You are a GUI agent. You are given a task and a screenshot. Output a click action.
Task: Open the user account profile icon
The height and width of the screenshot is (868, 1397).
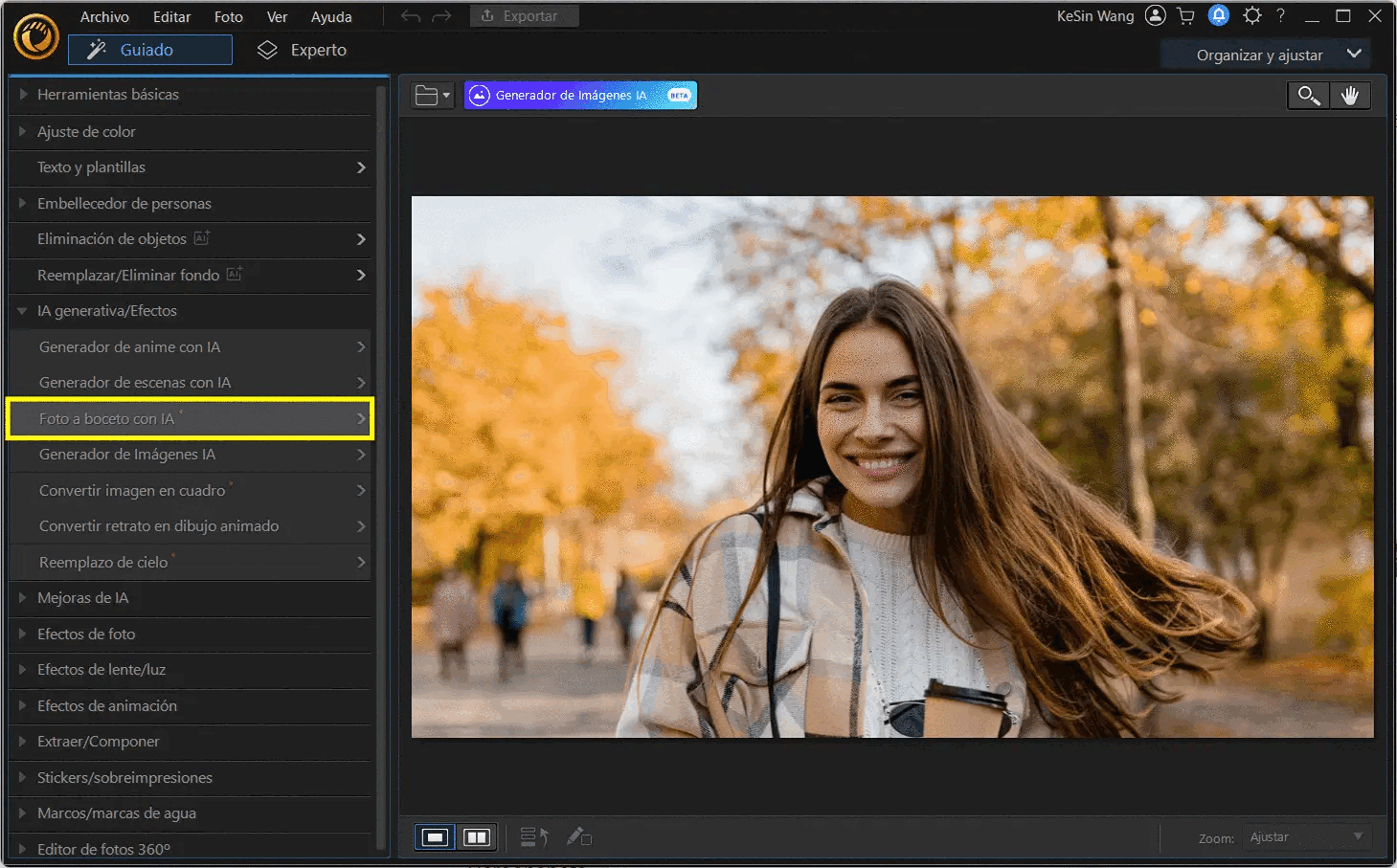pyautogui.click(x=1156, y=16)
